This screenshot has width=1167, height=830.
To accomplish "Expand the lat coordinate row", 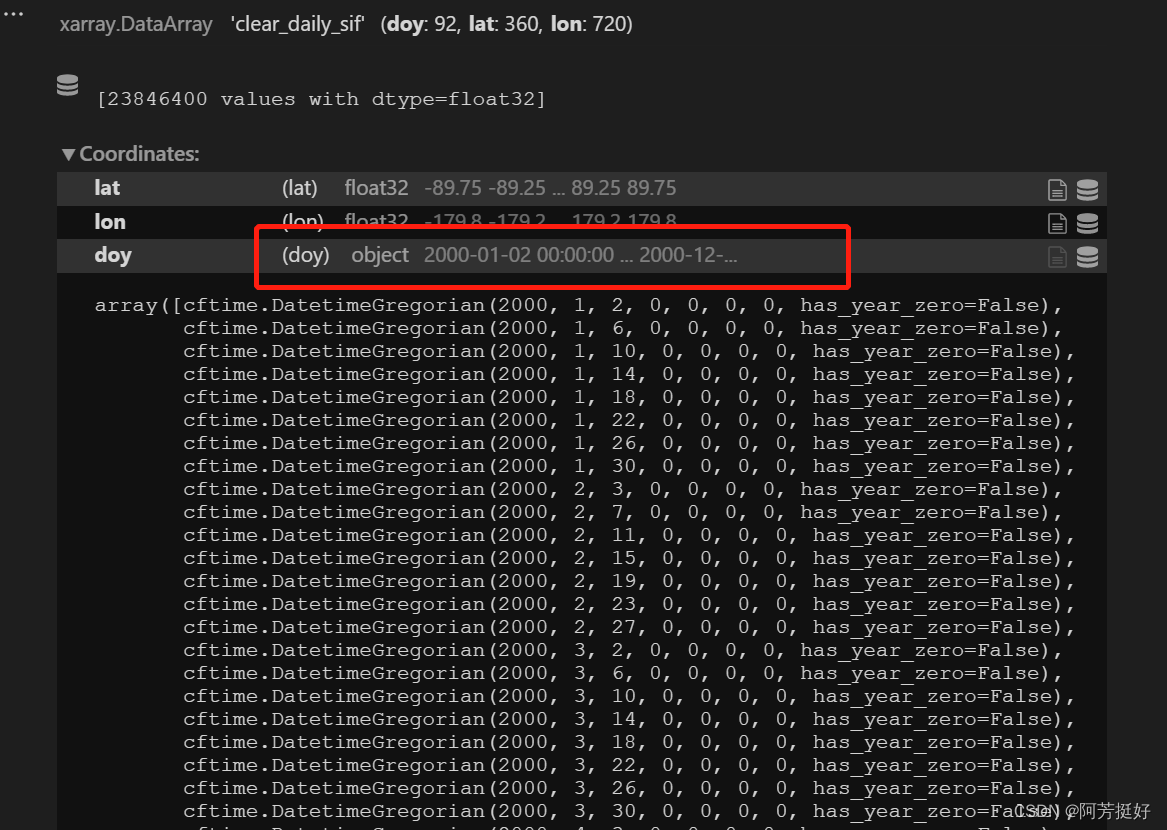I will click(x=107, y=188).
